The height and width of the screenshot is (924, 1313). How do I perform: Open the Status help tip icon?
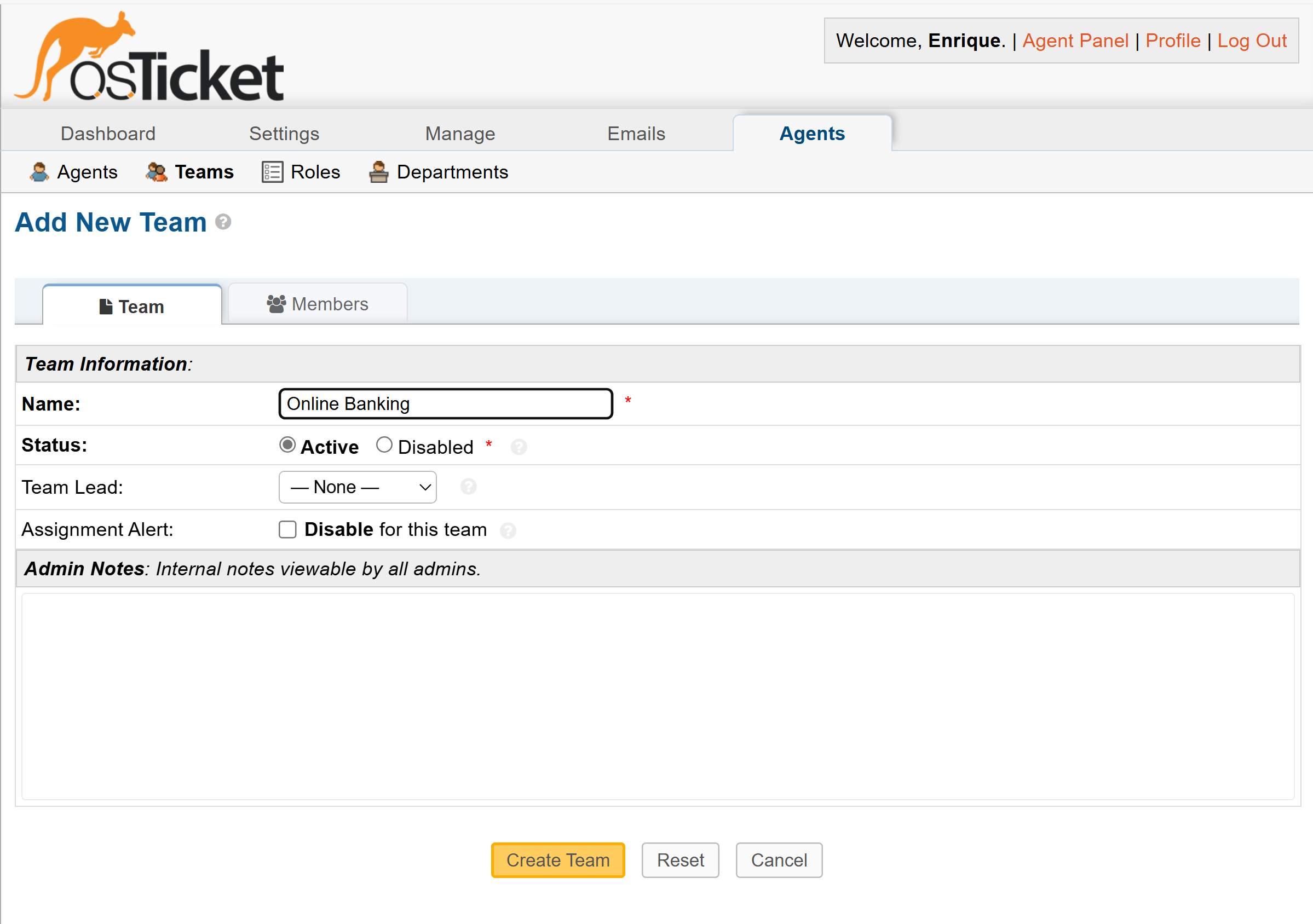pyautogui.click(x=519, y=447)
